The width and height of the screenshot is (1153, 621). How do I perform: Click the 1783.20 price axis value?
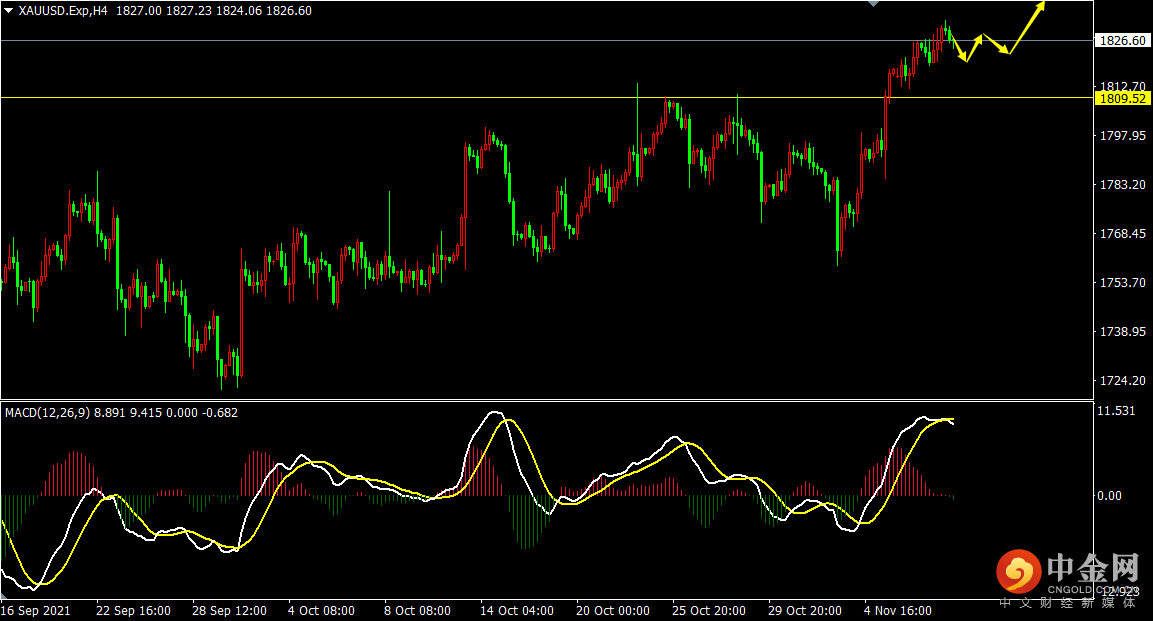pos(1122,185)
